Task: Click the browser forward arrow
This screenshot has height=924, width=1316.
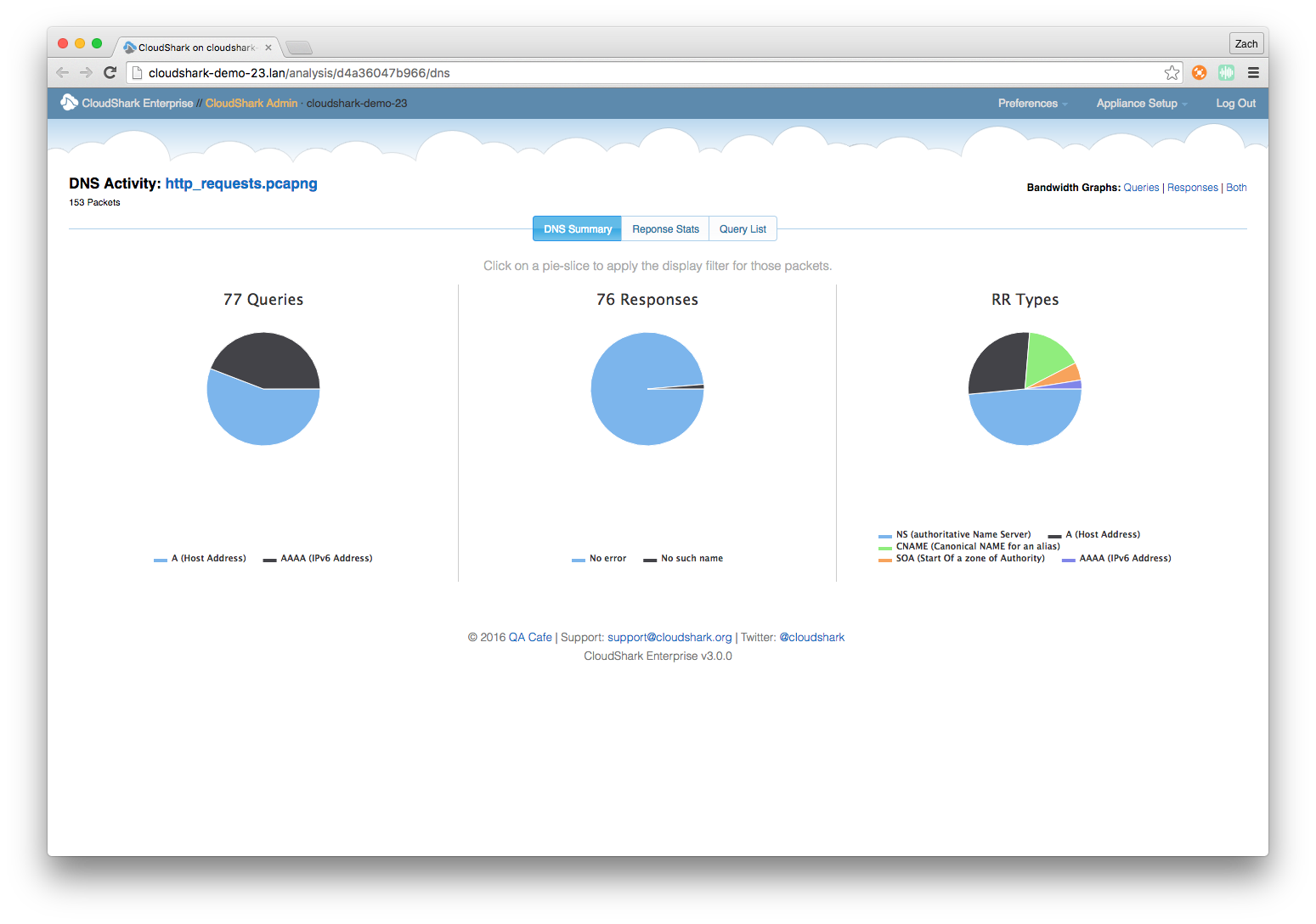Action: coord(86,72)
